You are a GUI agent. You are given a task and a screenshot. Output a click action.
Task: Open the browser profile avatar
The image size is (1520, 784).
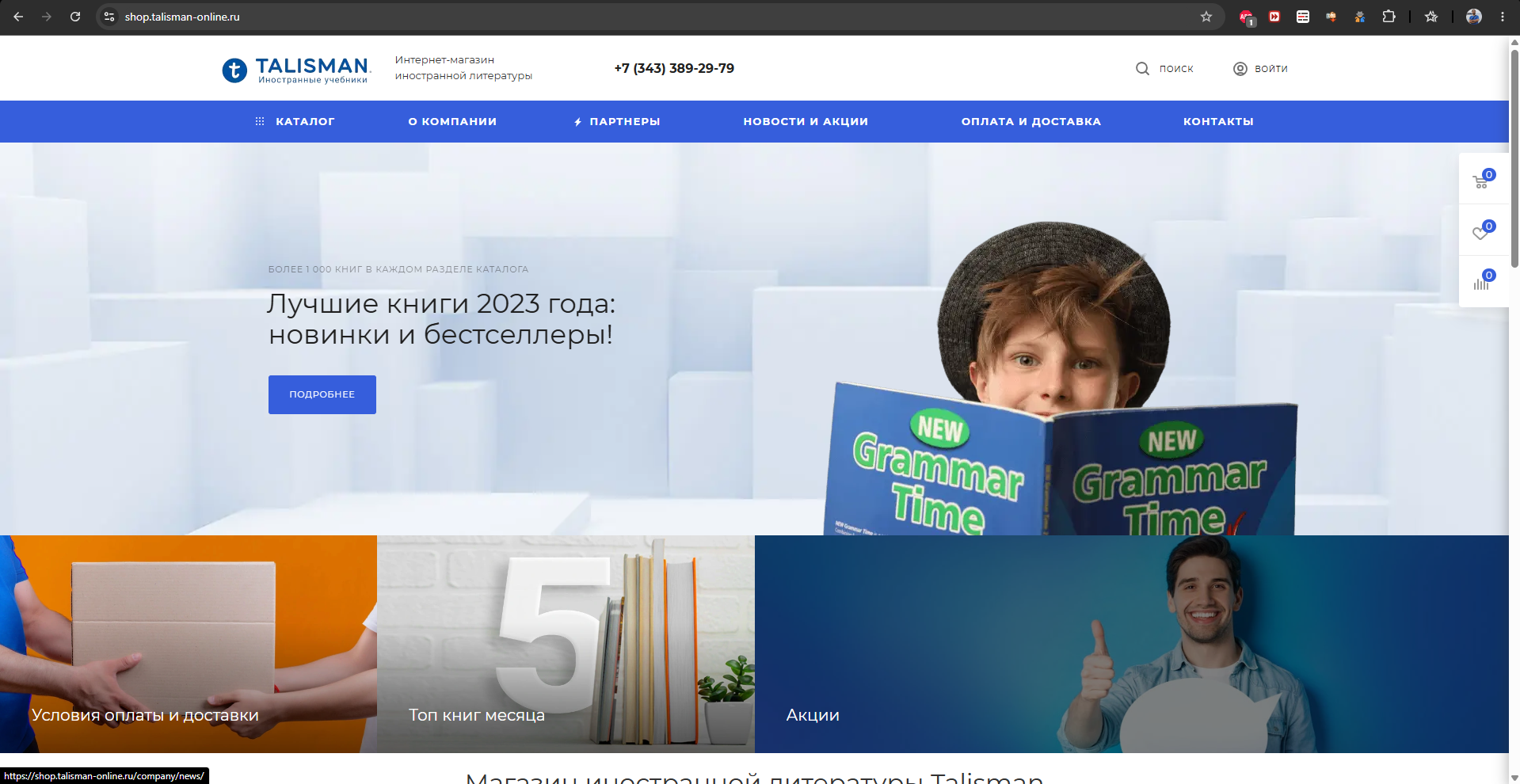point(1474,17)
